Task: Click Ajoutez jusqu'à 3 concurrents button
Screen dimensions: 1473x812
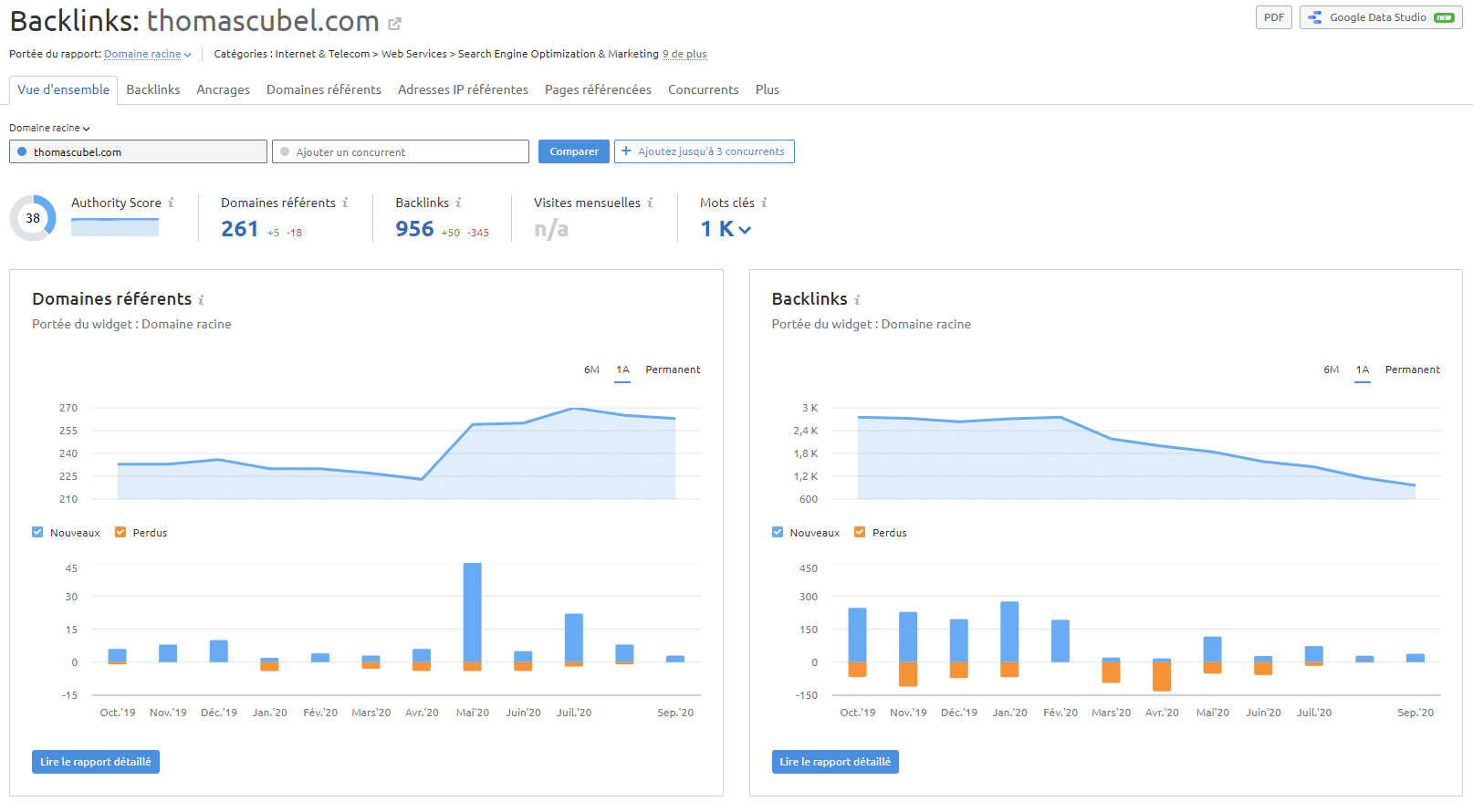Action: (x=705, y=151)
